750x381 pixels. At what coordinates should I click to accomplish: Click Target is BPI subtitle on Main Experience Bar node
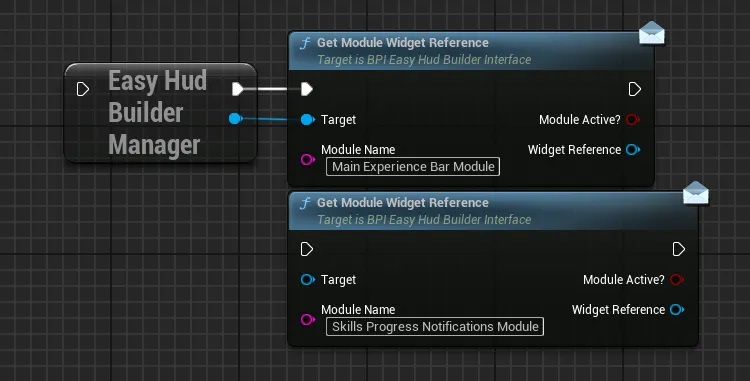point(424,60)
